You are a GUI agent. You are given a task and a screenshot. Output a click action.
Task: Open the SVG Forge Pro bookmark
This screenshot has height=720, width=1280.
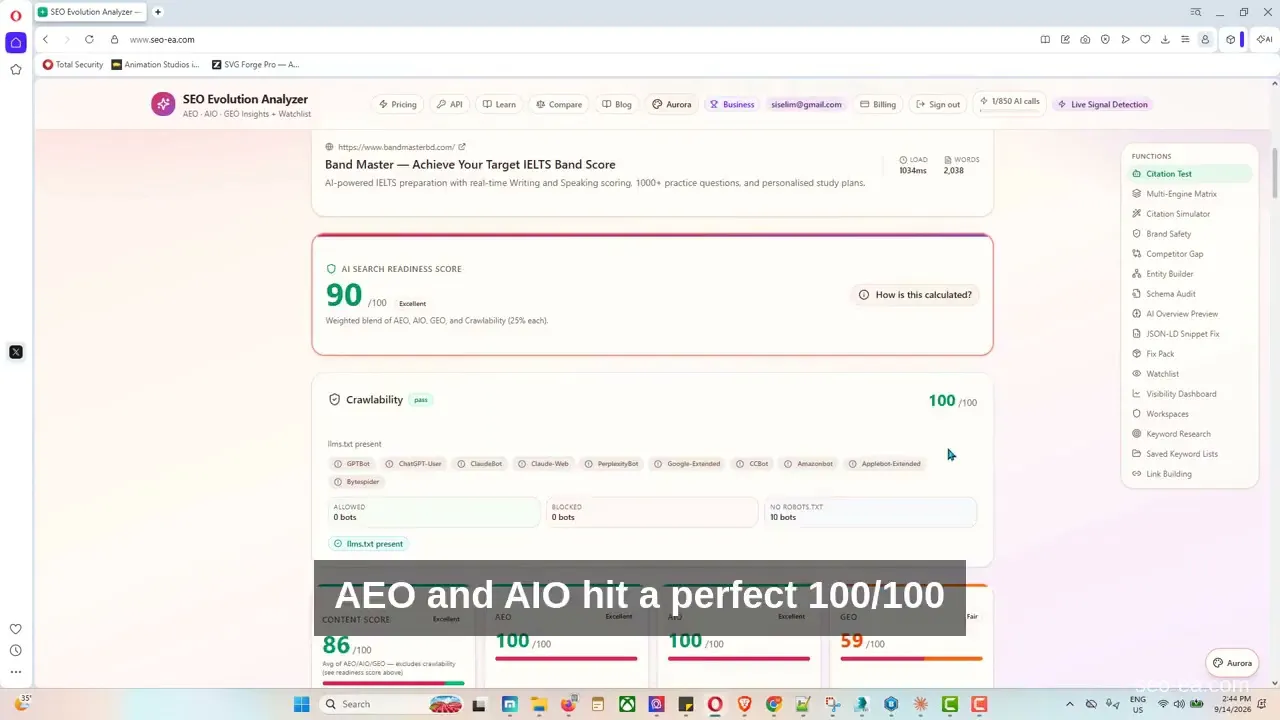[x=255, y=65]
